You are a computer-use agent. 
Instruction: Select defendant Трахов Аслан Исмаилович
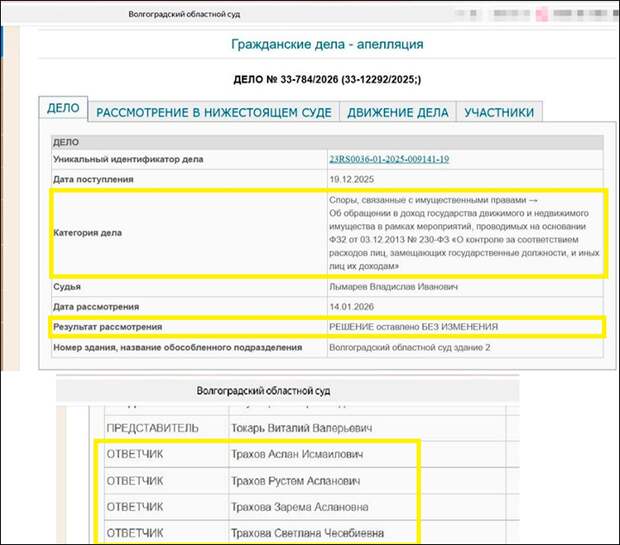297,454
